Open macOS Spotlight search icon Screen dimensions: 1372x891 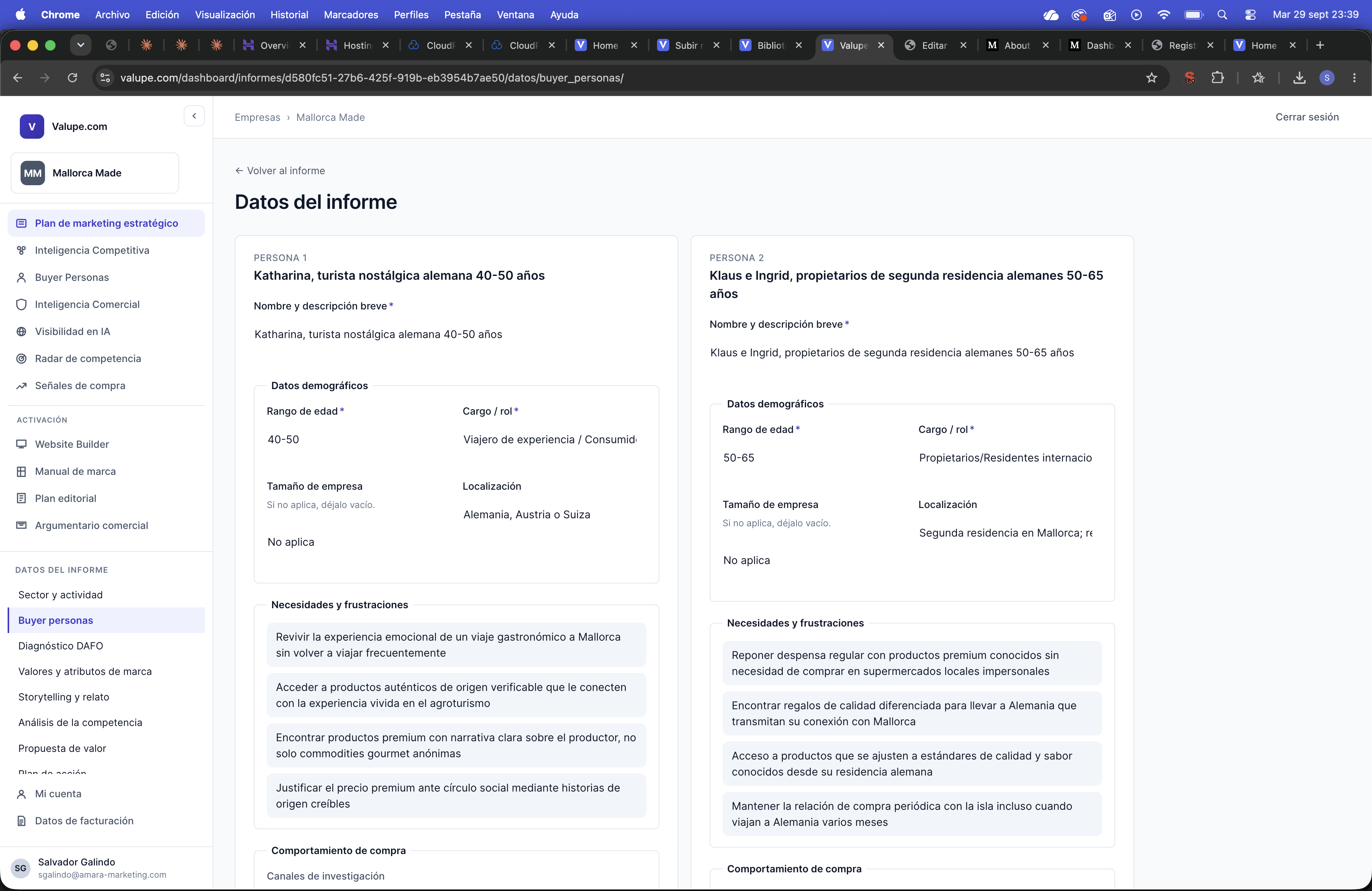tap(1222, 14)
